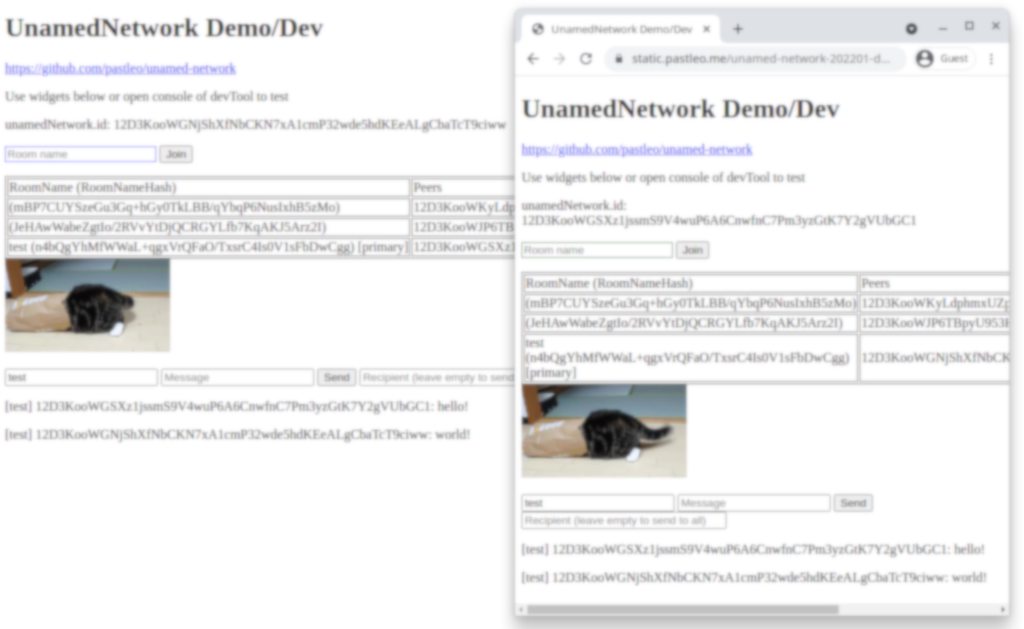Click 'hello!' message line in Chrome window
Screen dimensions: 1024x629
(x=753, y=549)
